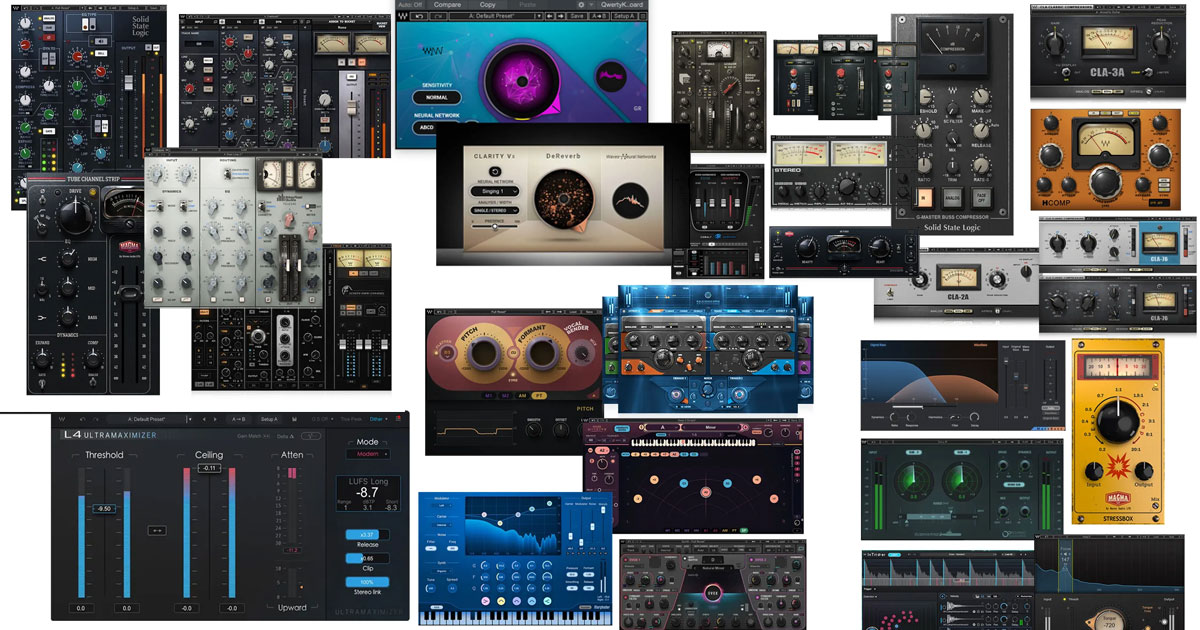Go to previous preset in Clarity Vx toolbar
Viewport: 1200px width, 630px height.
550,16
